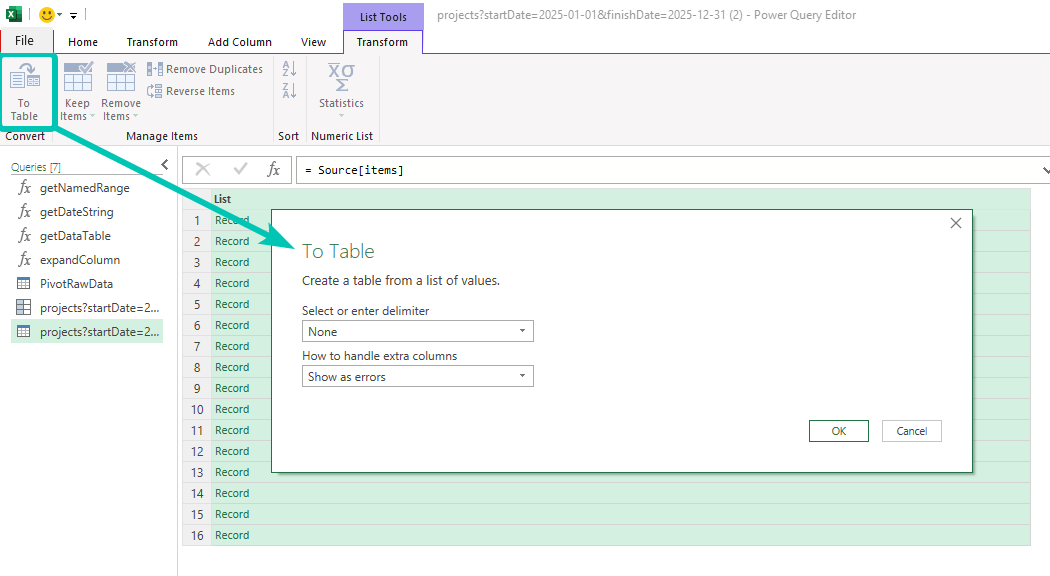Click Reverse Items in the ribbon
Image resolution: width=1050 pixels, height=576 pixels.
click(191, 91)
